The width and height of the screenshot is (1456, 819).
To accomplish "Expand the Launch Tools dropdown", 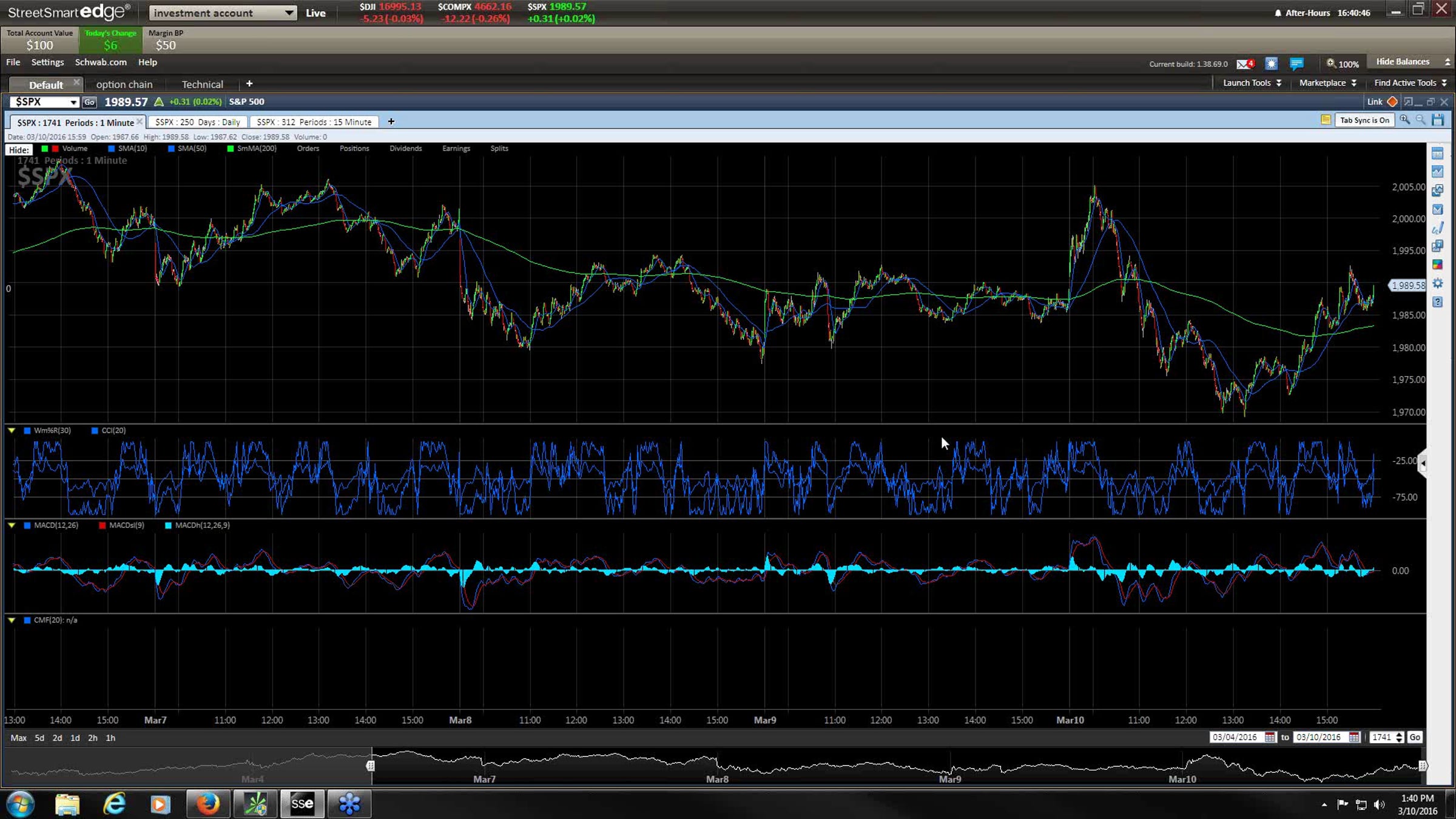I will coord(1252,83).
